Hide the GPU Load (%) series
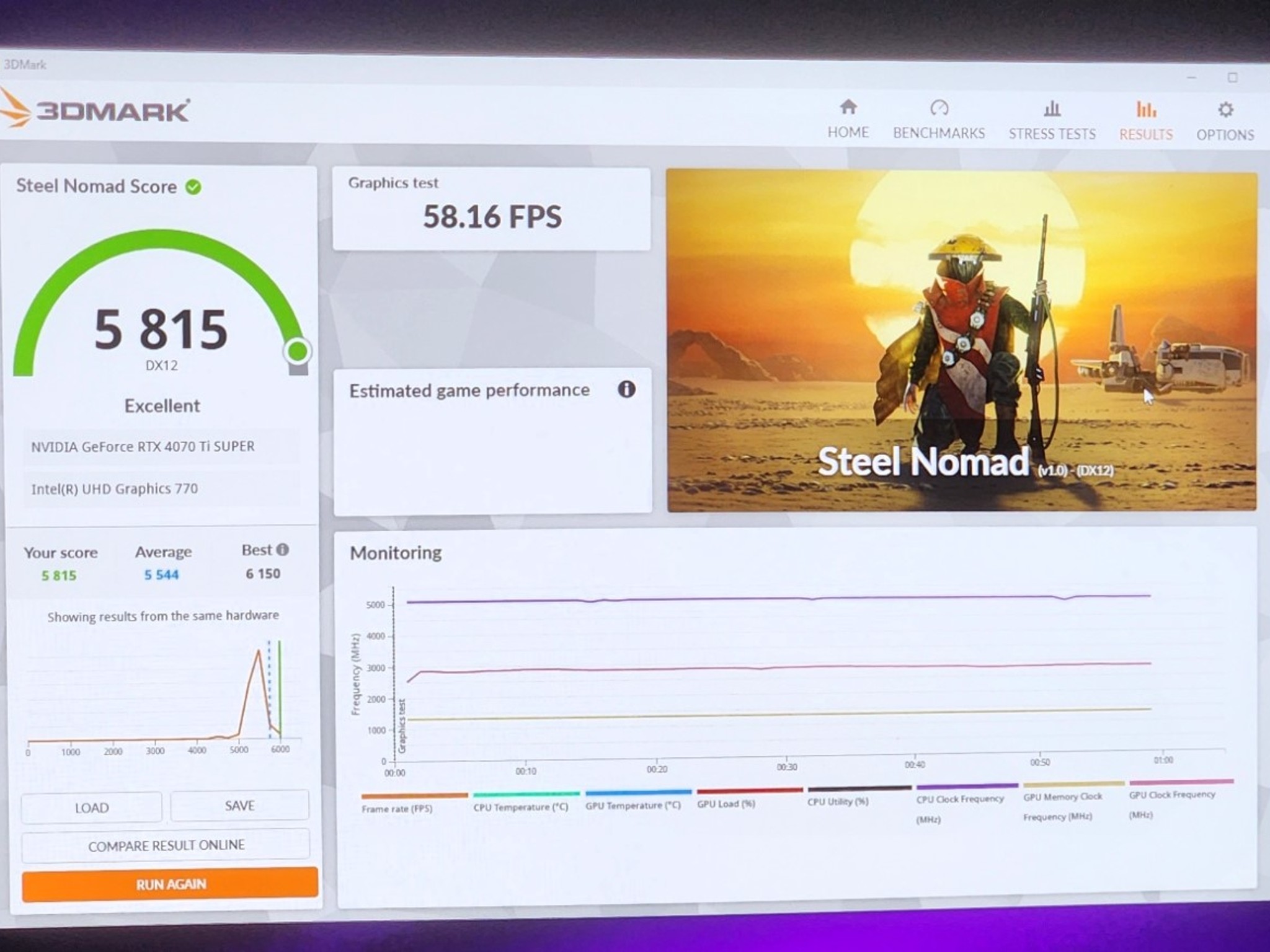The width and height of the screenshot is (1270, 952). click(x=726, y=803)
